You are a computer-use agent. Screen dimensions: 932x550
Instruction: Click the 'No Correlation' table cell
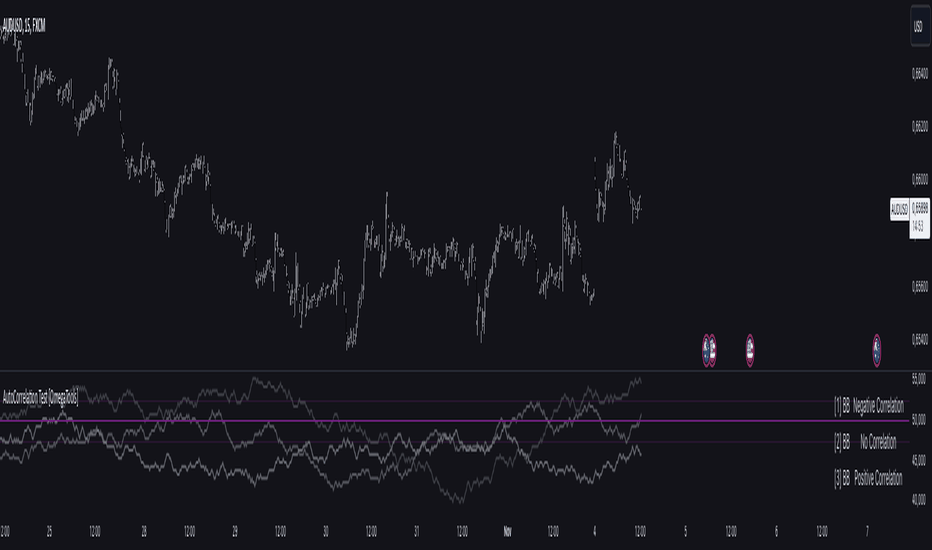pos(878,442)
